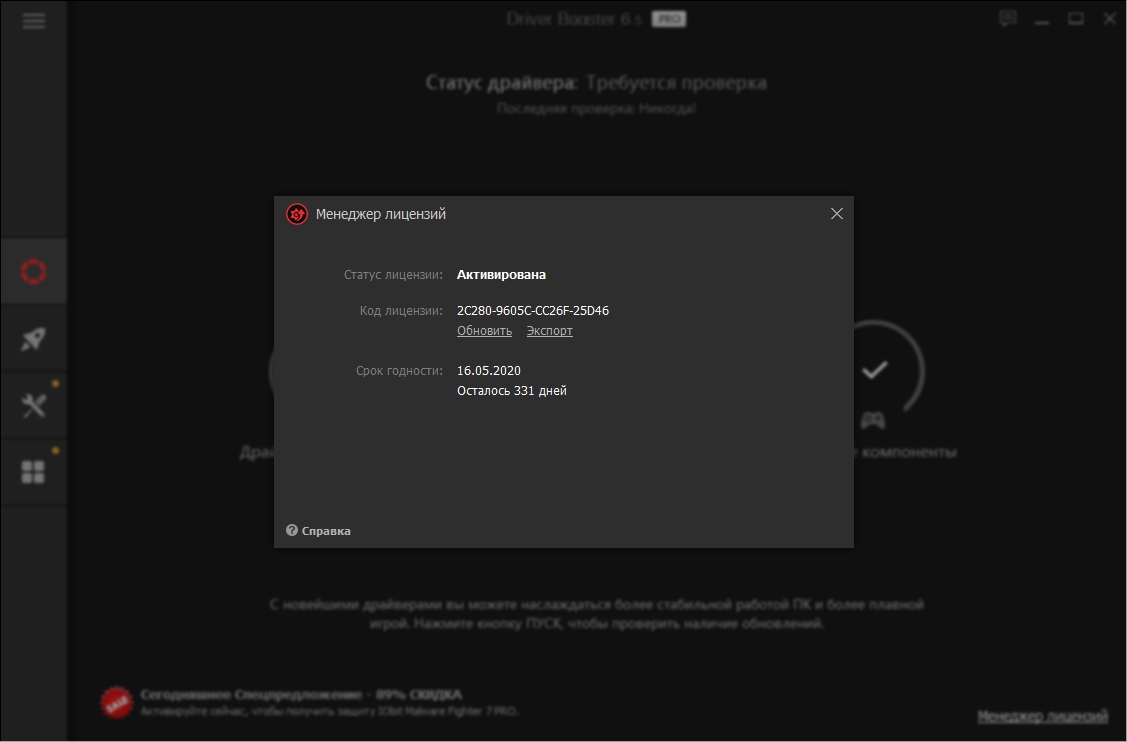Close the License Manager dialog
This screenshot has width=1127, height=742.
[837, 214]
